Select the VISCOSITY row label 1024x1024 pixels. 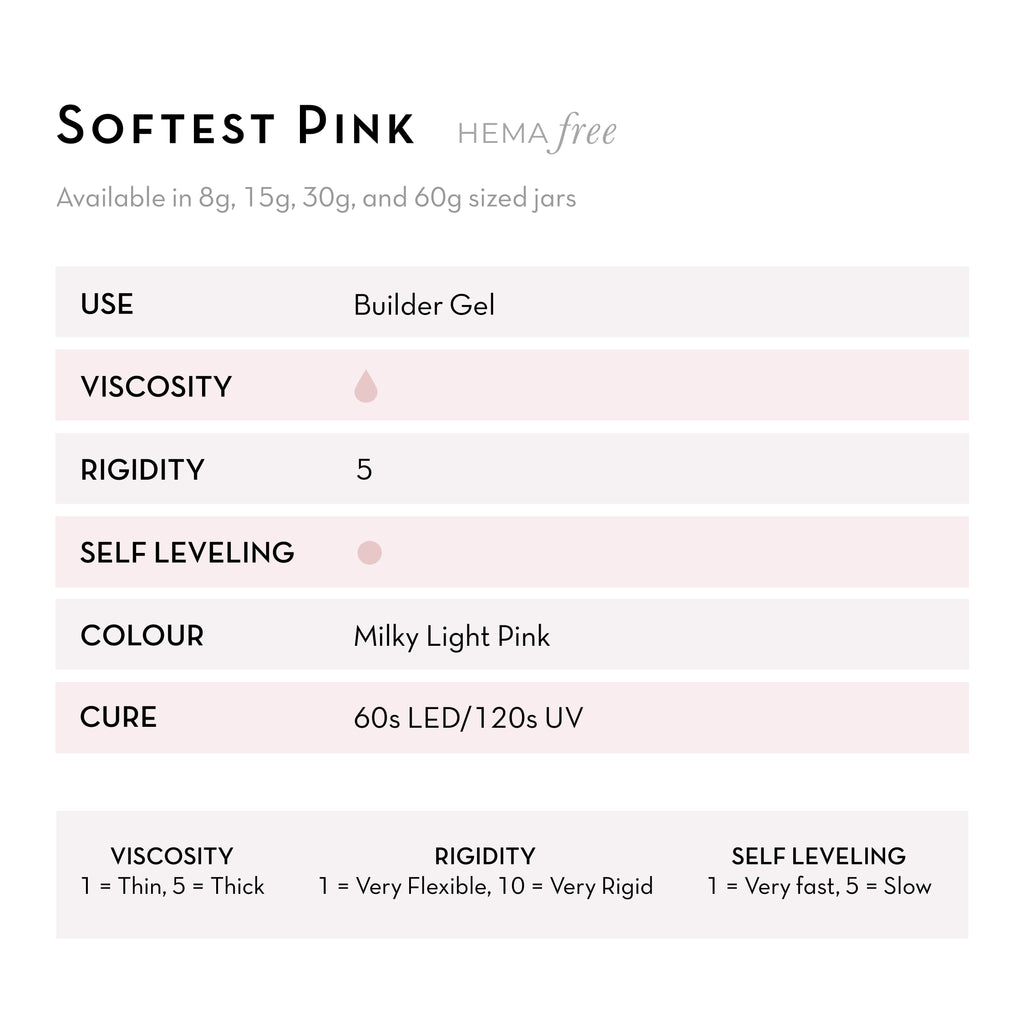[156, 387]
